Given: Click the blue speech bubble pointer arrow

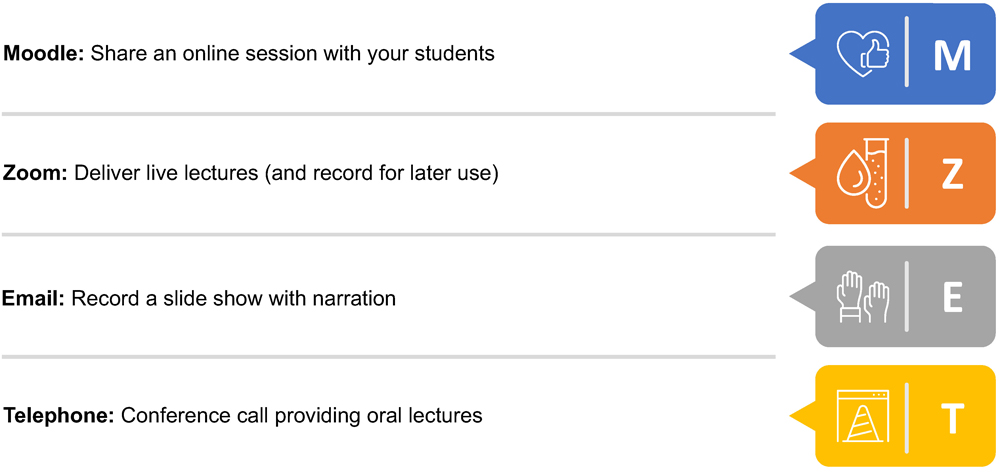Looking at the screenshot, I should pos(802,54).
